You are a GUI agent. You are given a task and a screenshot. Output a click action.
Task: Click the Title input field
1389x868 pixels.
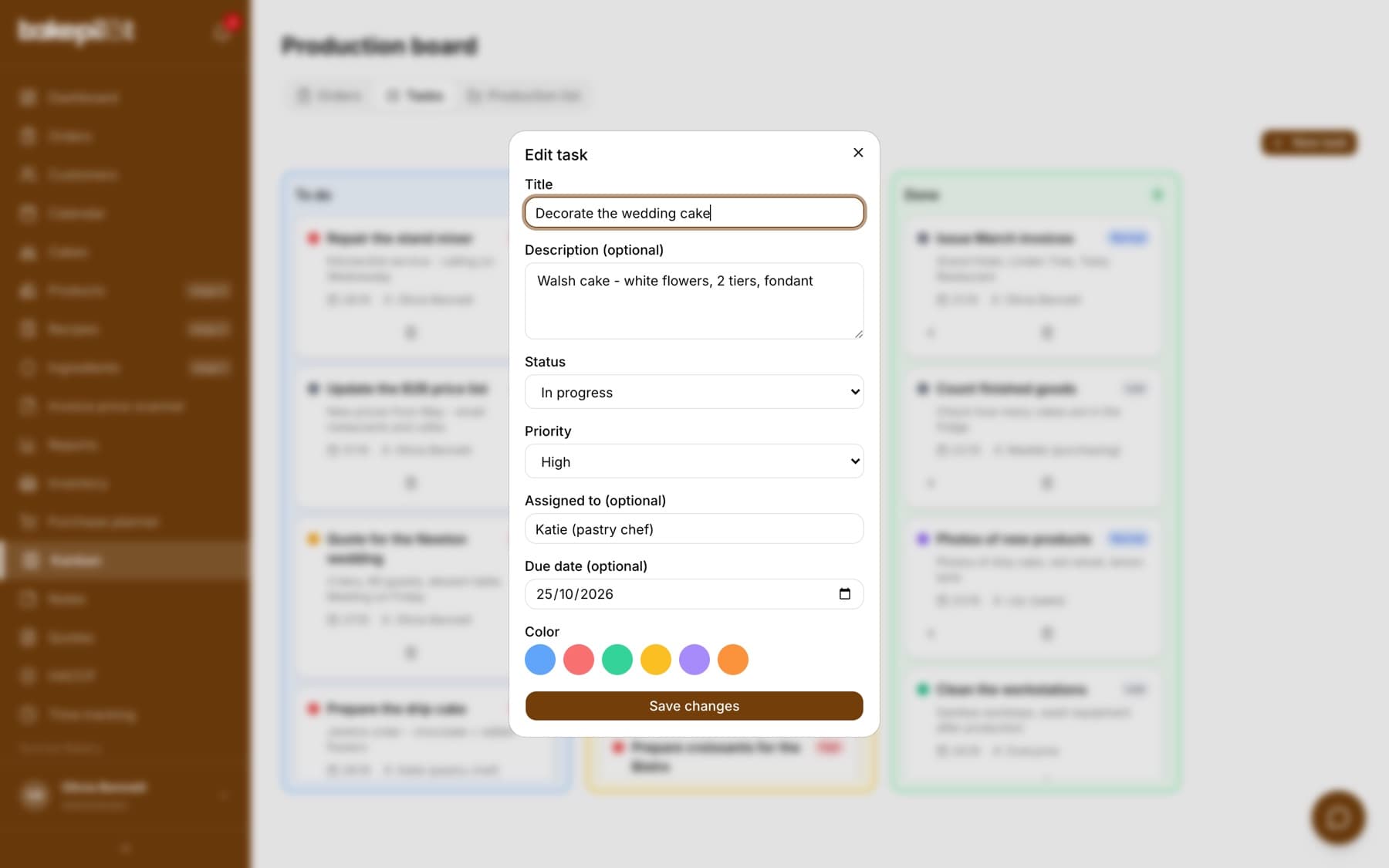pos(694,213)
